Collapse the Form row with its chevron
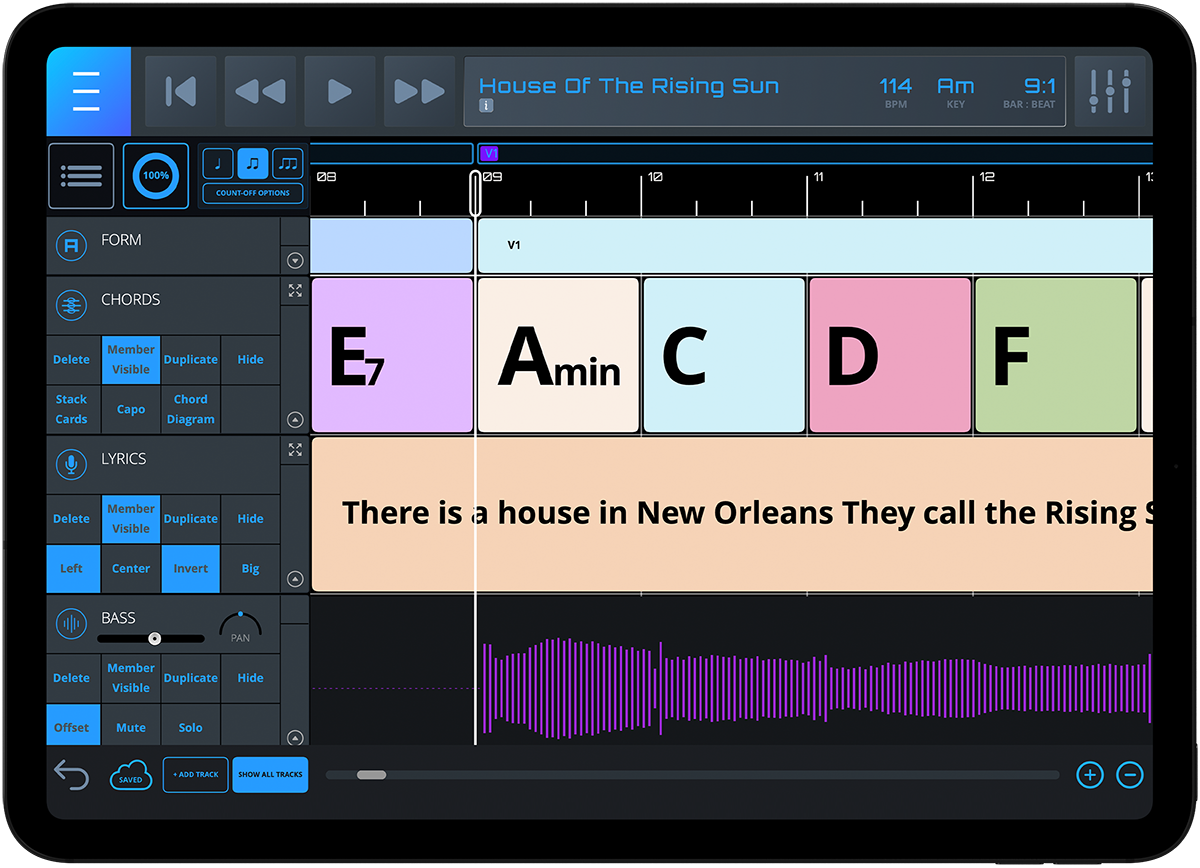 pos(294,260)
